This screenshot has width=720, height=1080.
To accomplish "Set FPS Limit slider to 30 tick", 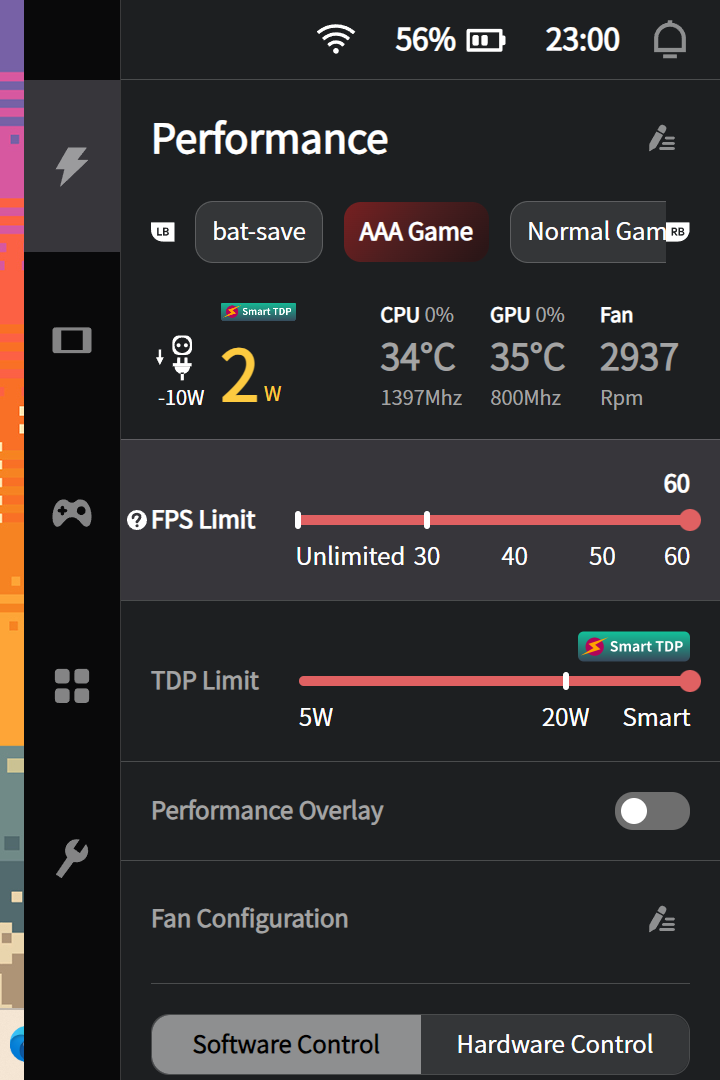I will (427, 520).
